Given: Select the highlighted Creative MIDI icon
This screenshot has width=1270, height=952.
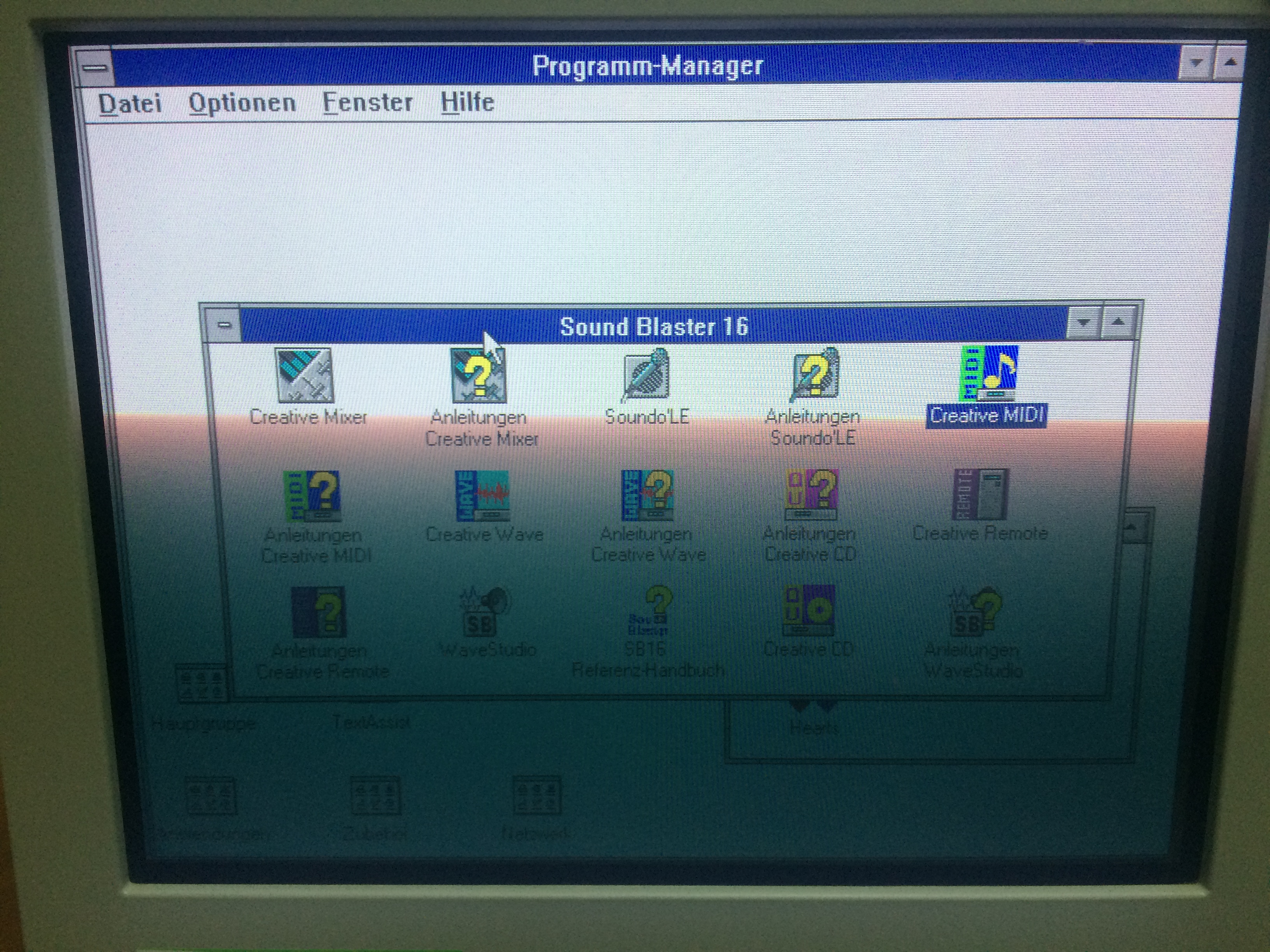Looking at the screenshot, I should [x=988, y=374].
